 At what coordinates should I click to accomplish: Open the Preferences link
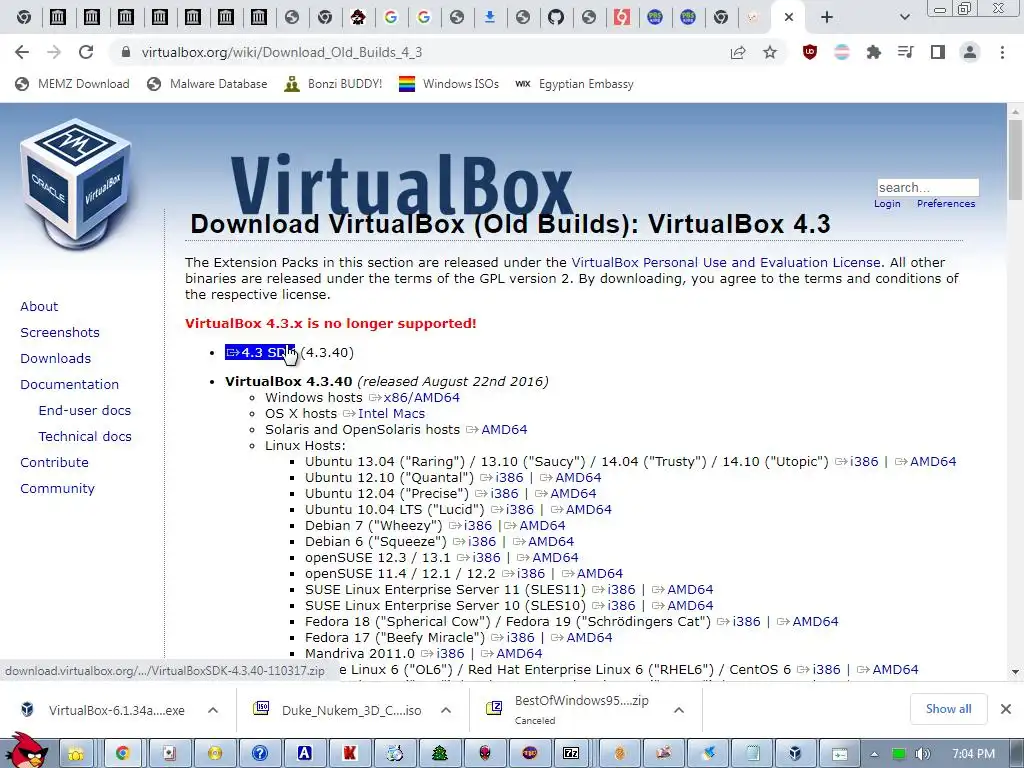click(946, 204)
